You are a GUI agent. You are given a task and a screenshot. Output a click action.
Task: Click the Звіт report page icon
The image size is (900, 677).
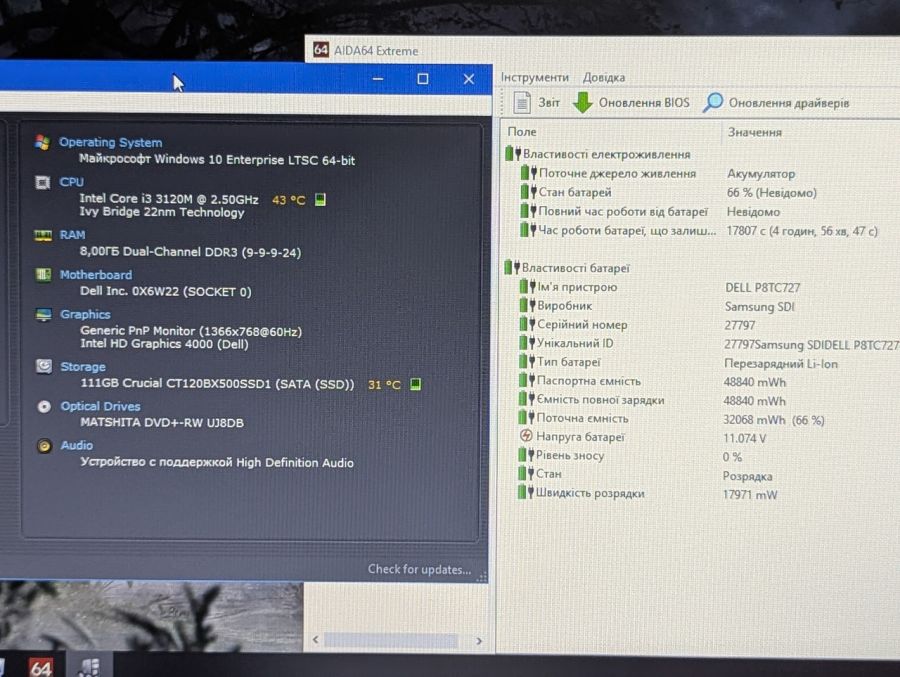tap(522, 103)
